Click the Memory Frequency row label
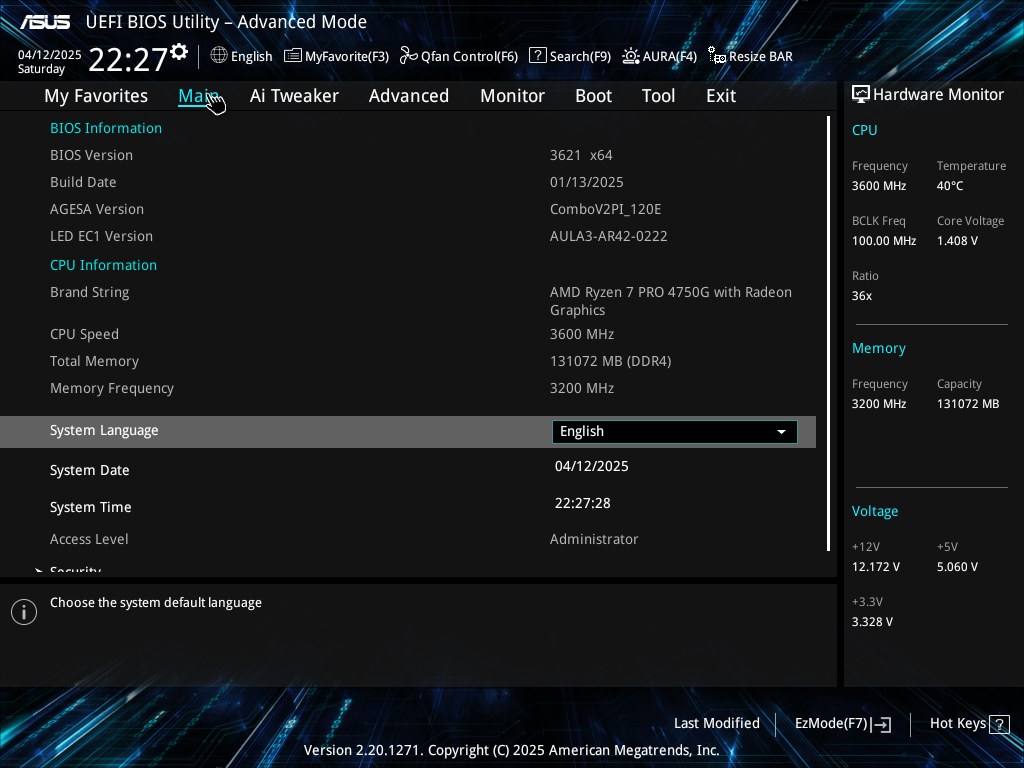 [x=112, y=389]
